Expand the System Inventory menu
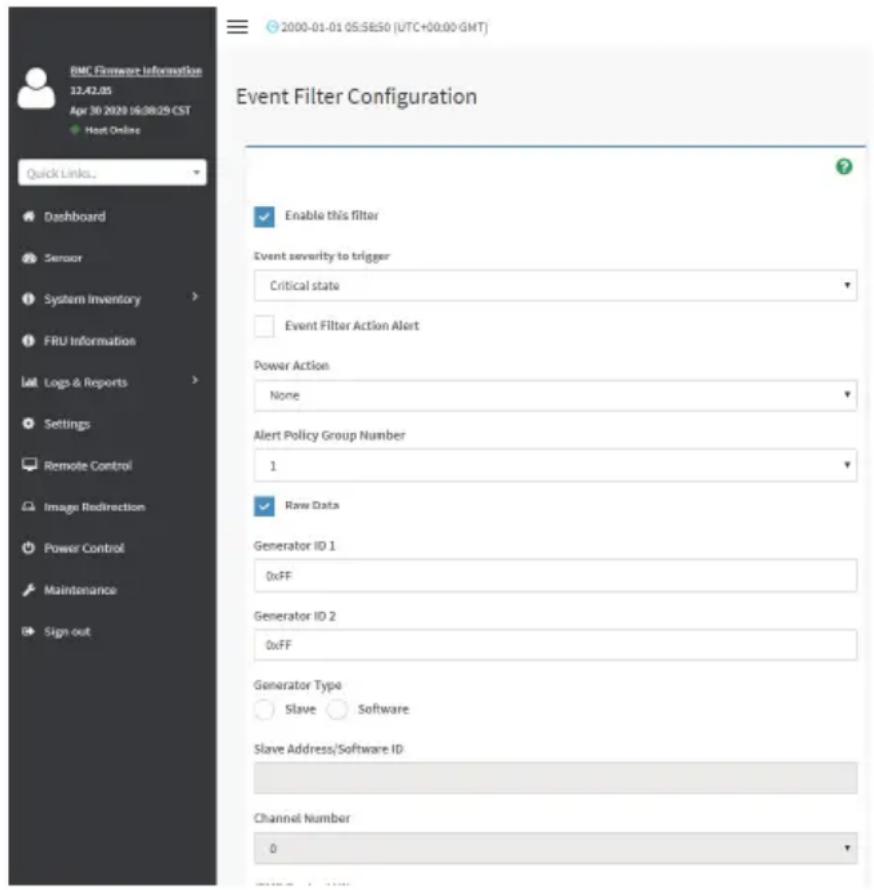This screenshot has height=890, width=874. [x=110, y=299]
